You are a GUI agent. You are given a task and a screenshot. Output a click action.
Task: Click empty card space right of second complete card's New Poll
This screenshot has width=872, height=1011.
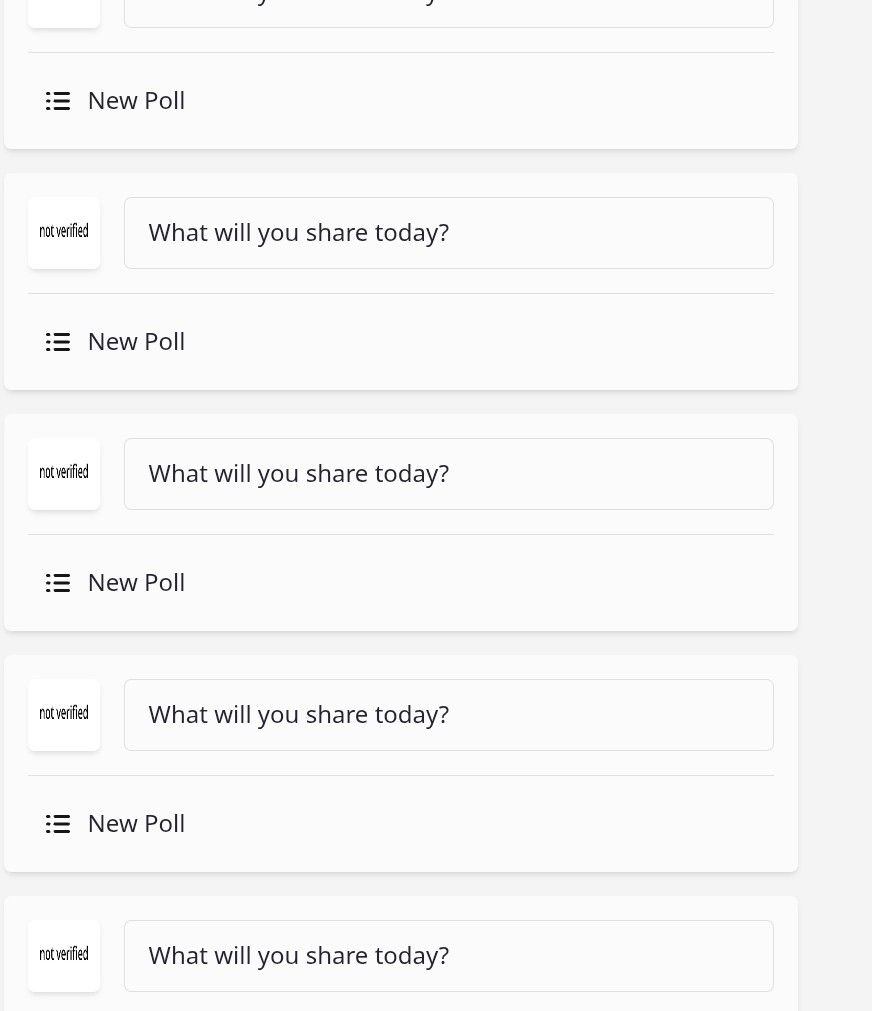point(484,583)
